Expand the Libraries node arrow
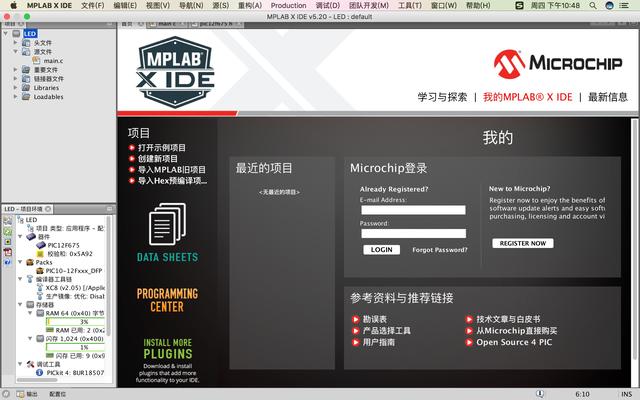Viewport: 640px width, 400px height. click(16, 87)
